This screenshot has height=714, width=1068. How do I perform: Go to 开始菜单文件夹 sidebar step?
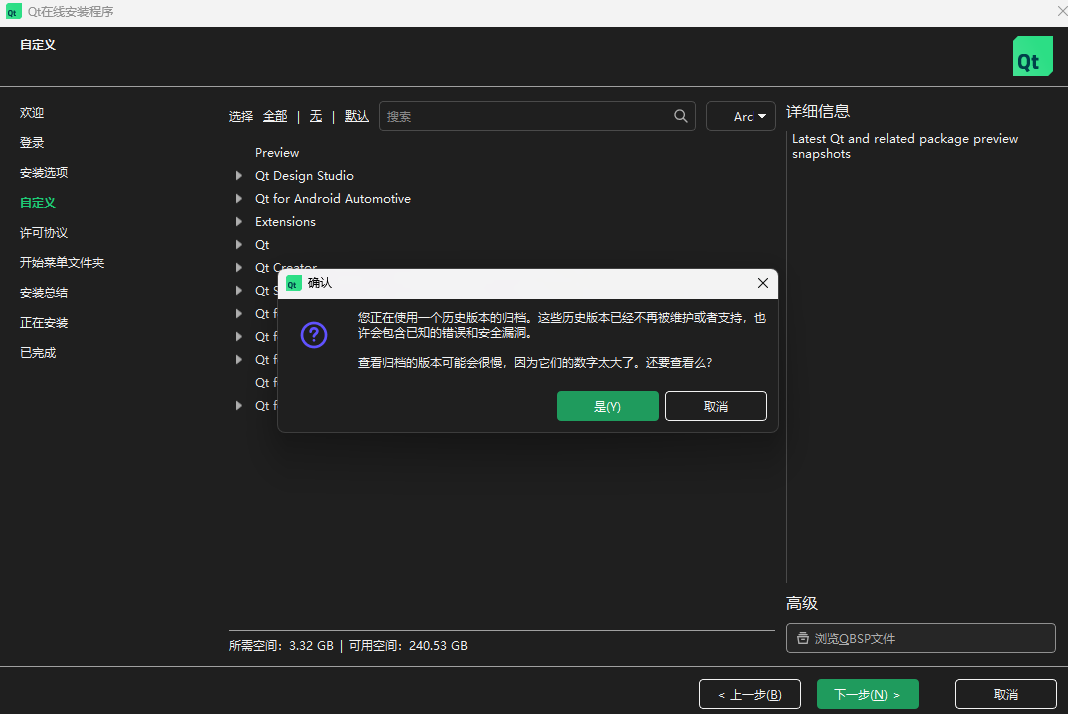[x=62, y=263]
